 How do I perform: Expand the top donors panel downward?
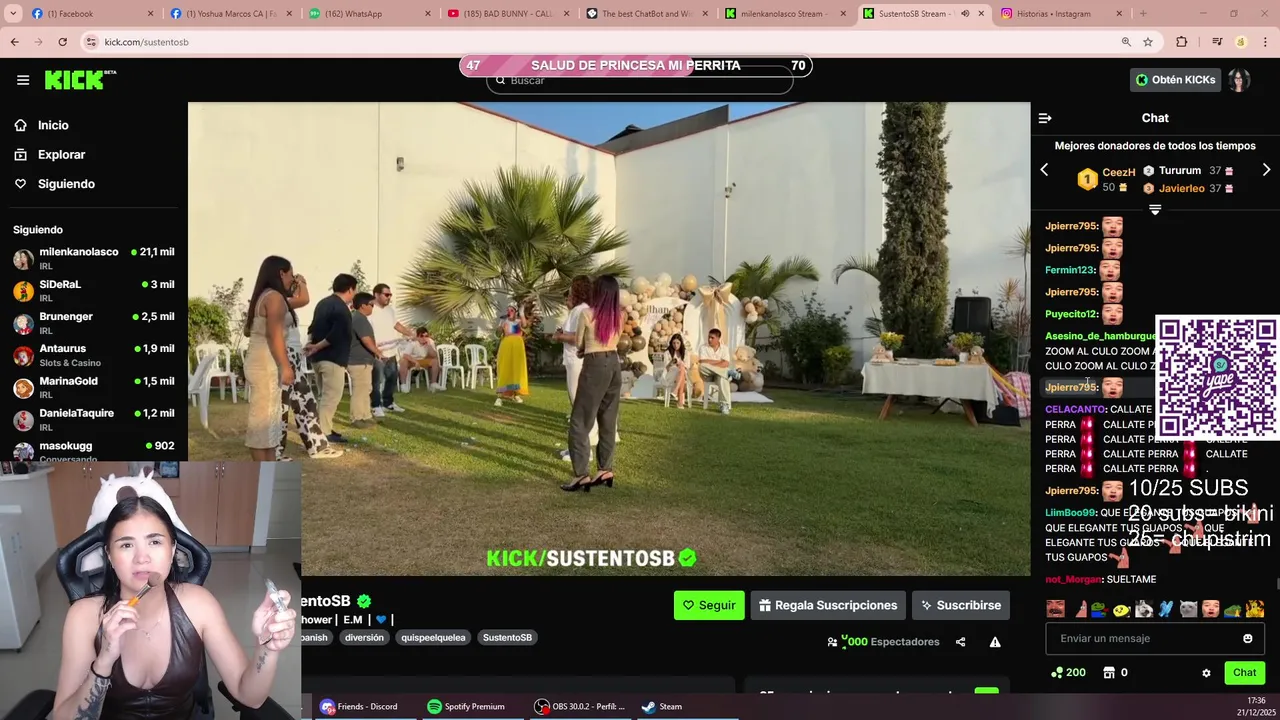(x=1155, y=210)
